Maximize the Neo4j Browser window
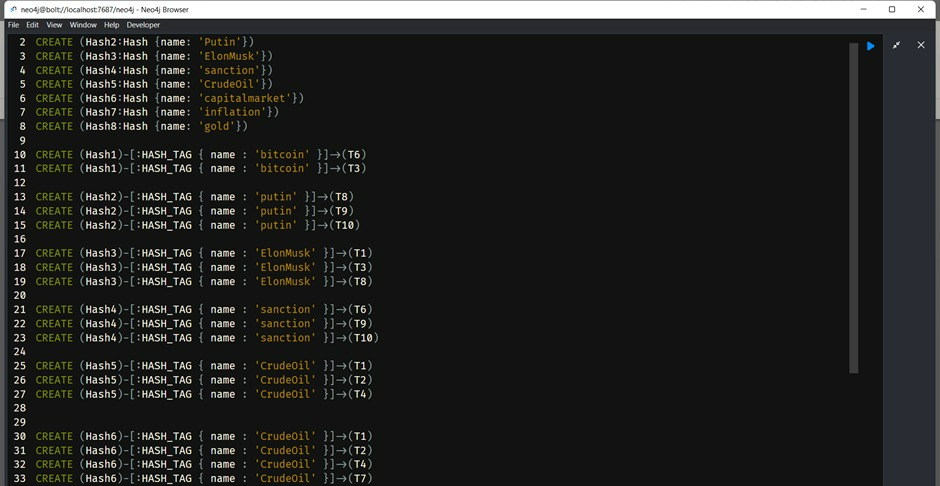Screen dimensions: 940x486 (891, 9)
